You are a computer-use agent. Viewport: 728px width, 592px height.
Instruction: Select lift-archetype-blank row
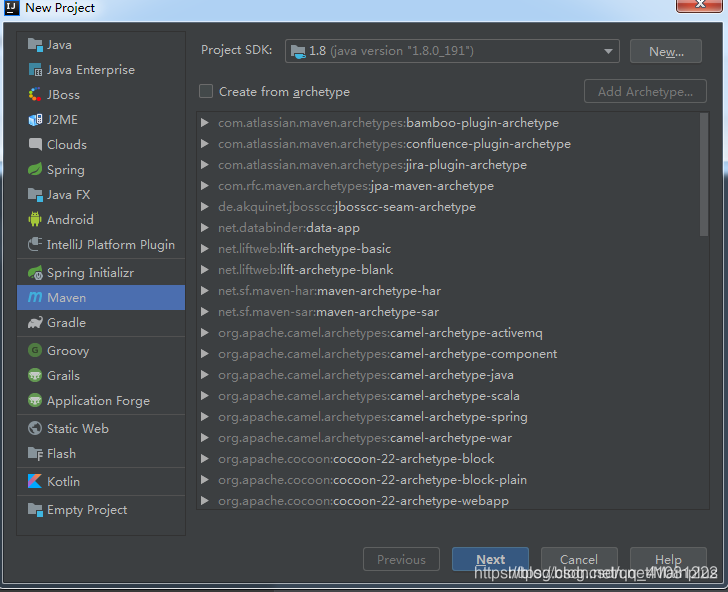click(448, 269)
